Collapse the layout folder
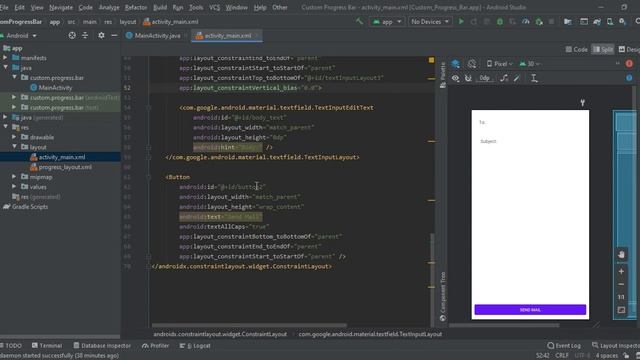The height and width of the screenshot is (360, 640). tap(14, 147)
